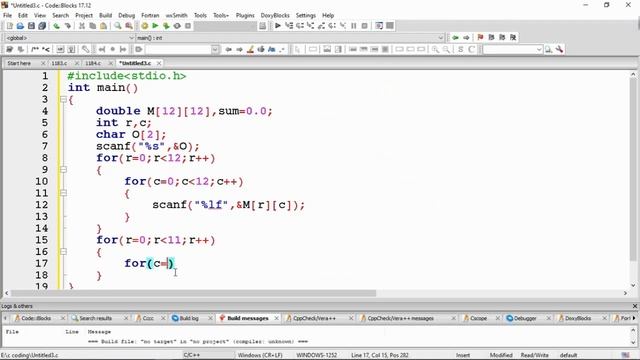
Task: Open the Settings menu
Action: click(x=306, y=15)
